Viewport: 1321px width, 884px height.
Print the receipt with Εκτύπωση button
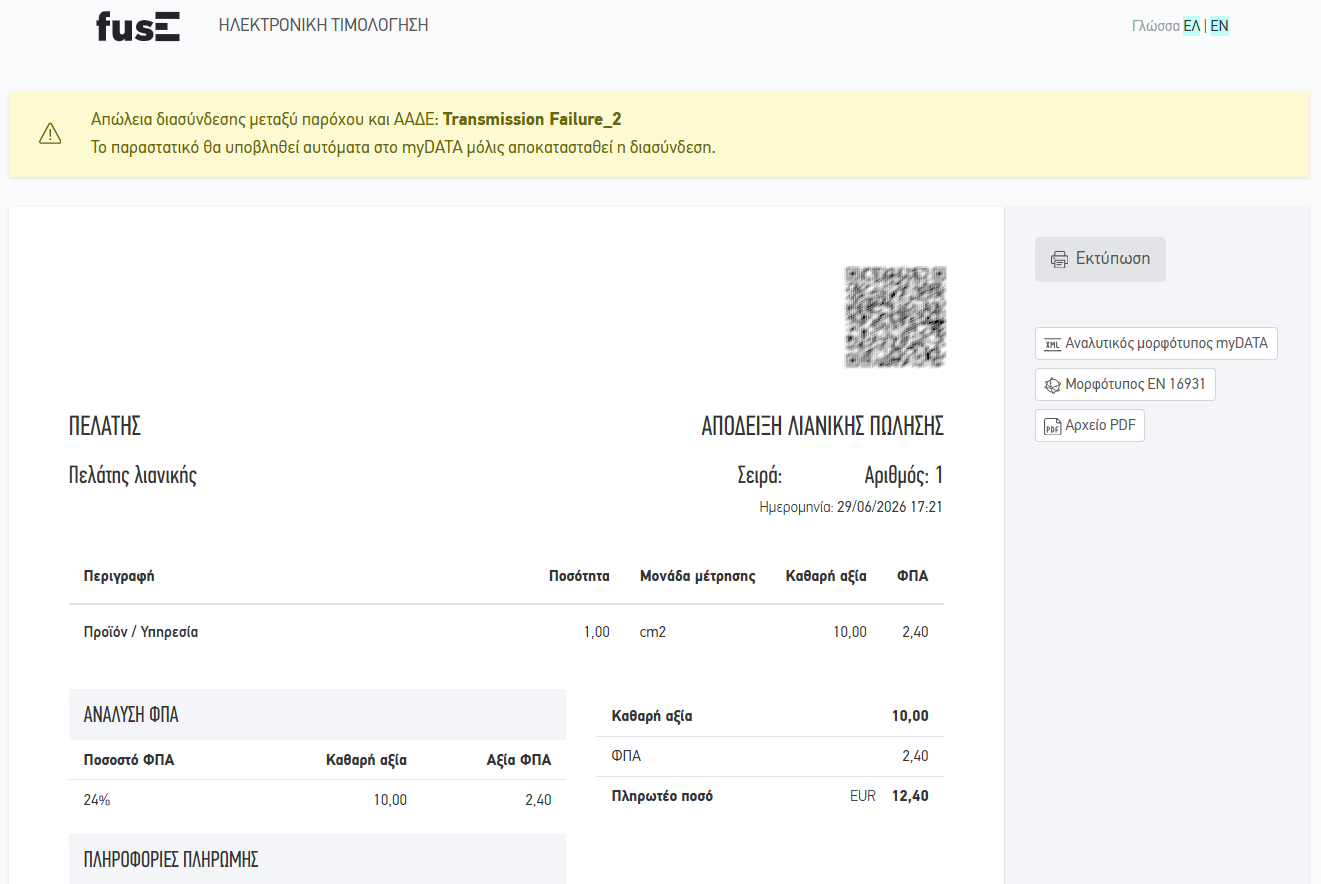1100,259
